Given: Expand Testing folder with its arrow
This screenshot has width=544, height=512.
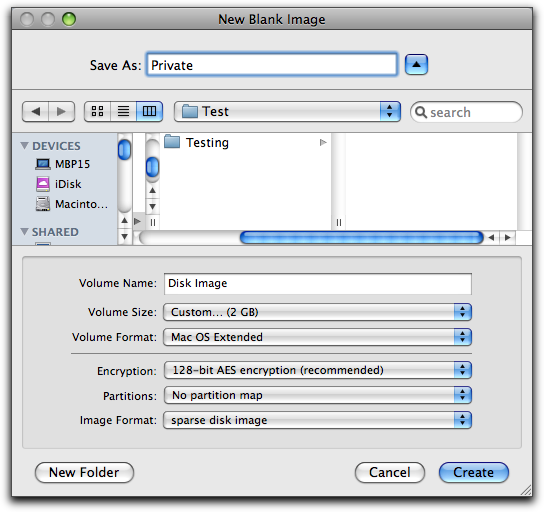Looking at the screenshot, I should (x=323, y=142).
